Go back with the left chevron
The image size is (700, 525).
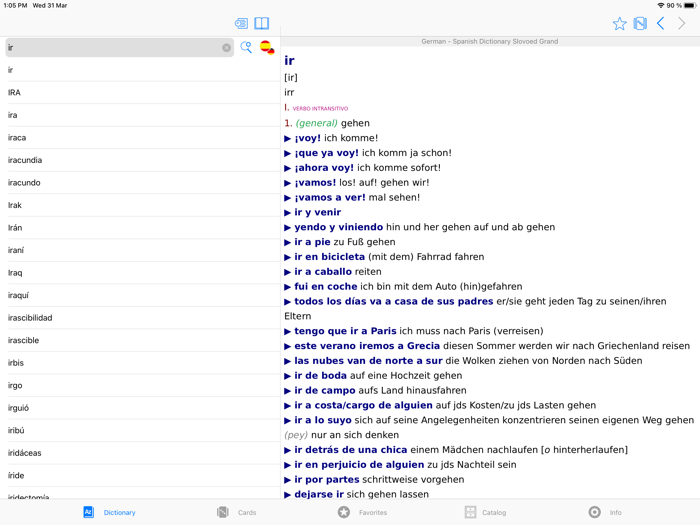pyautogui.click(x=661, y=23)
